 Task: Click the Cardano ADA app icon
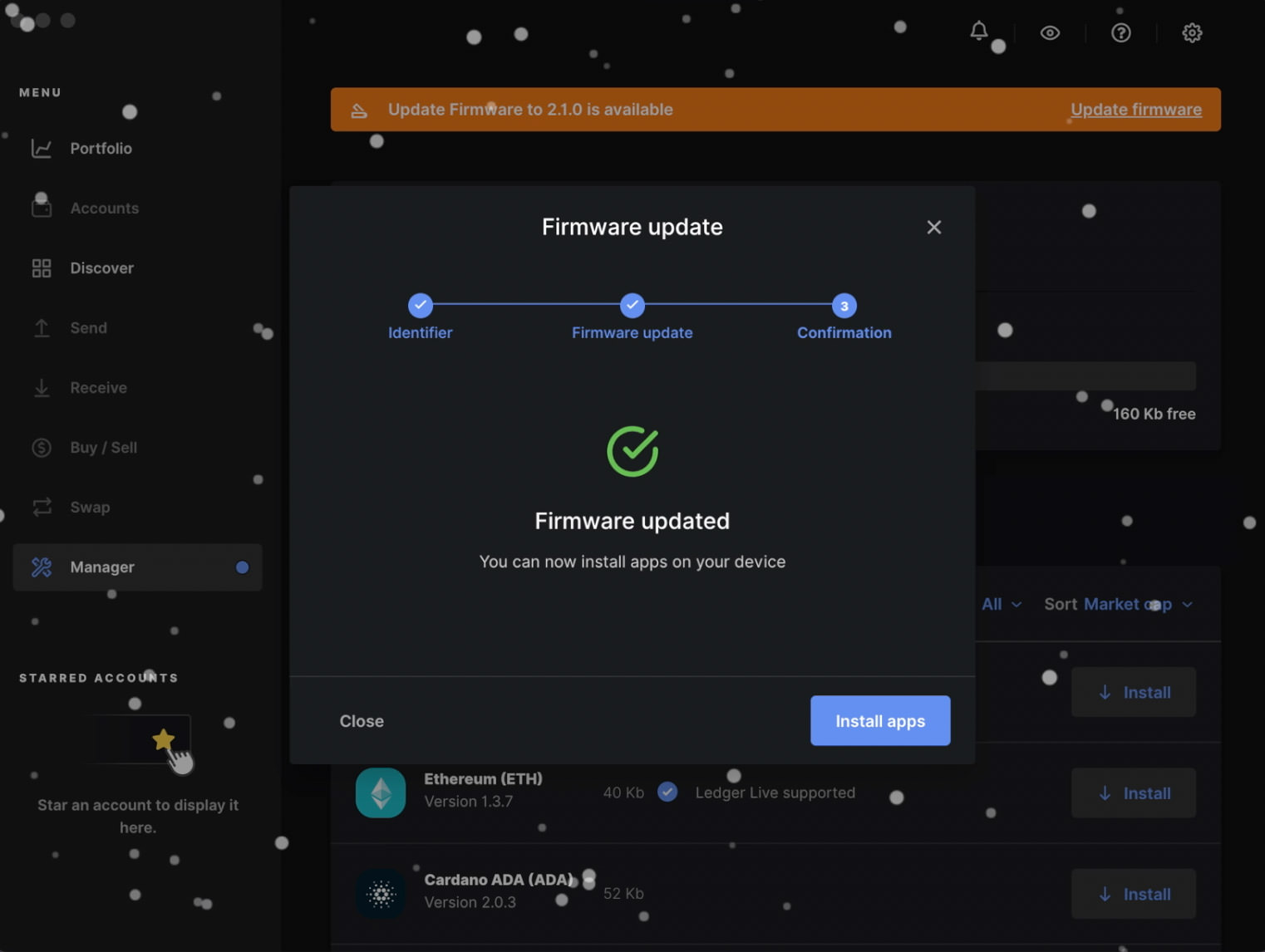pos(381,894)
